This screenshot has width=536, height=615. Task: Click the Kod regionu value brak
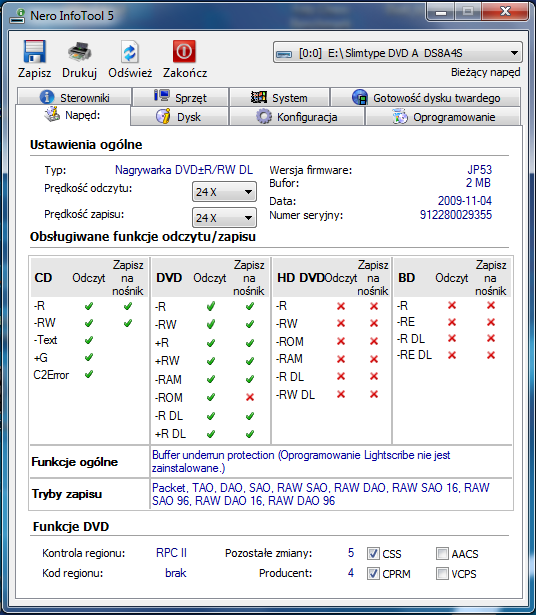[176, 573]
